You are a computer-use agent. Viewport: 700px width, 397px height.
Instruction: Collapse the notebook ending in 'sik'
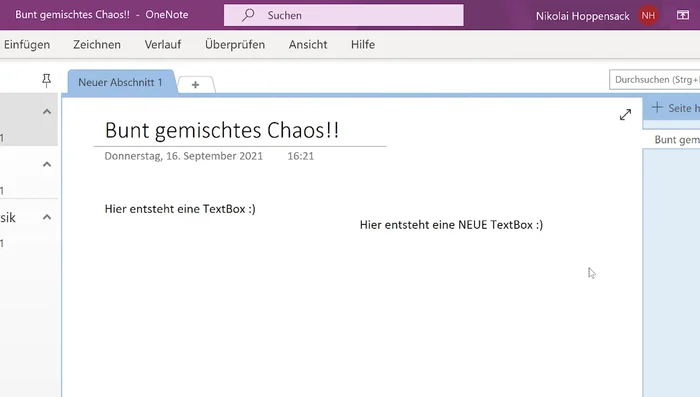(47, 217)
